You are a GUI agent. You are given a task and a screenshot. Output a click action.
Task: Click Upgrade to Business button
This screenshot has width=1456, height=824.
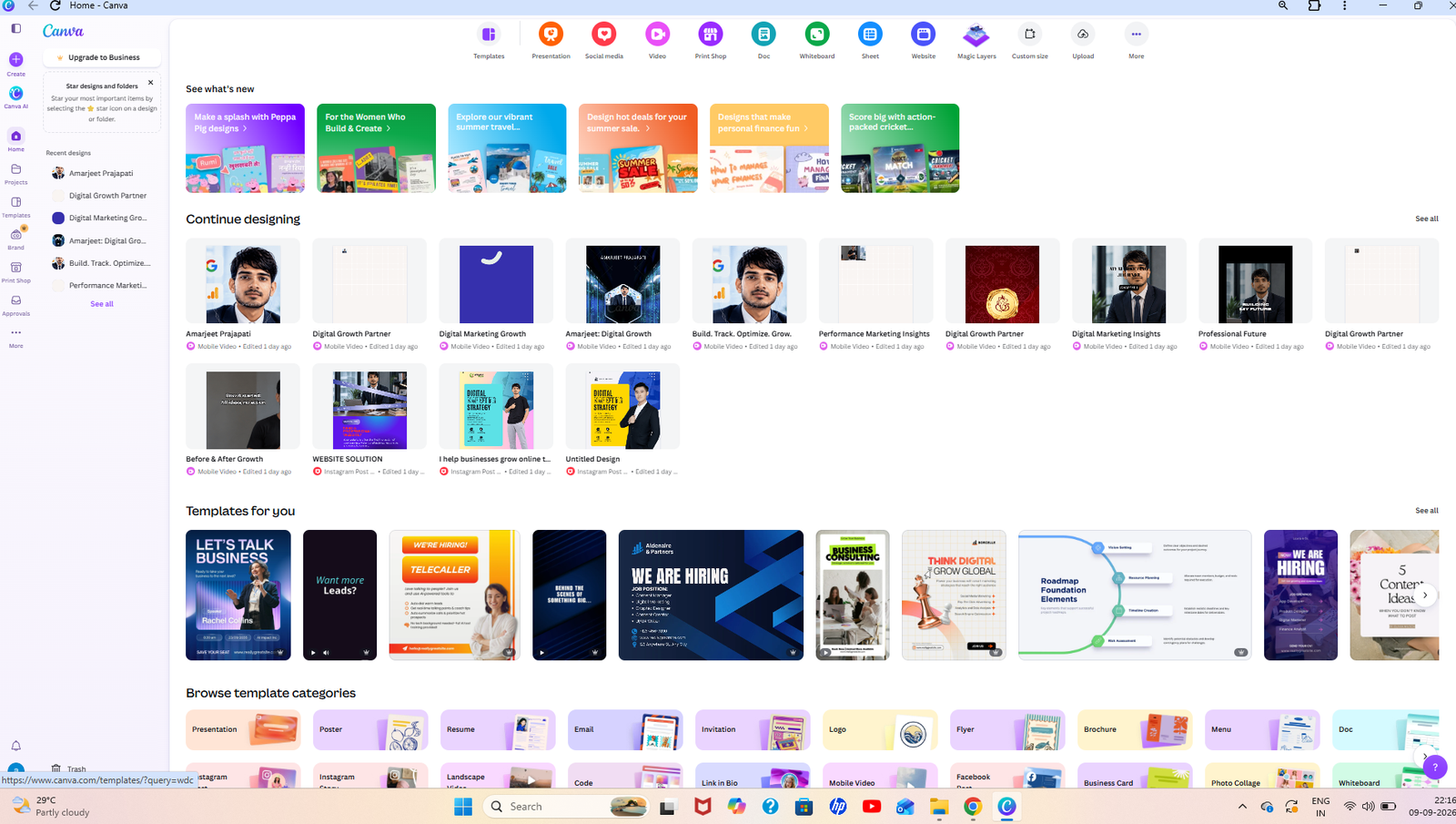[102, 57]
